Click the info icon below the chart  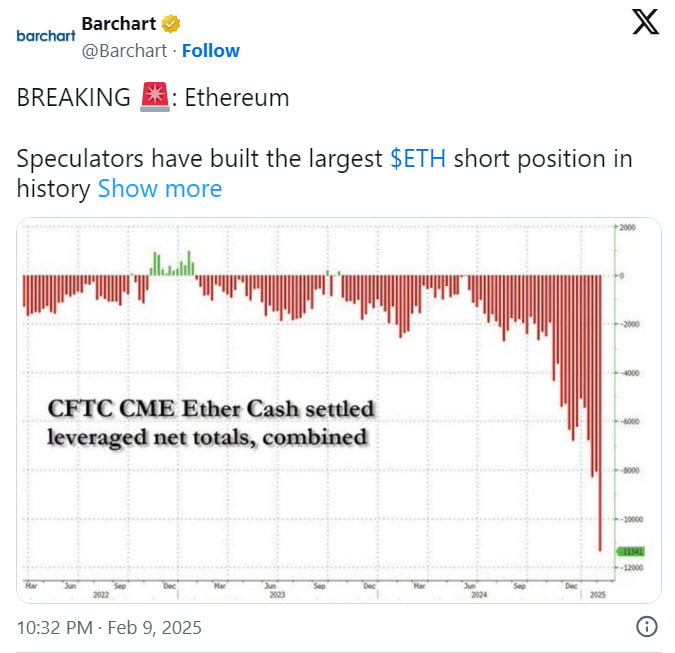(647, 628)
